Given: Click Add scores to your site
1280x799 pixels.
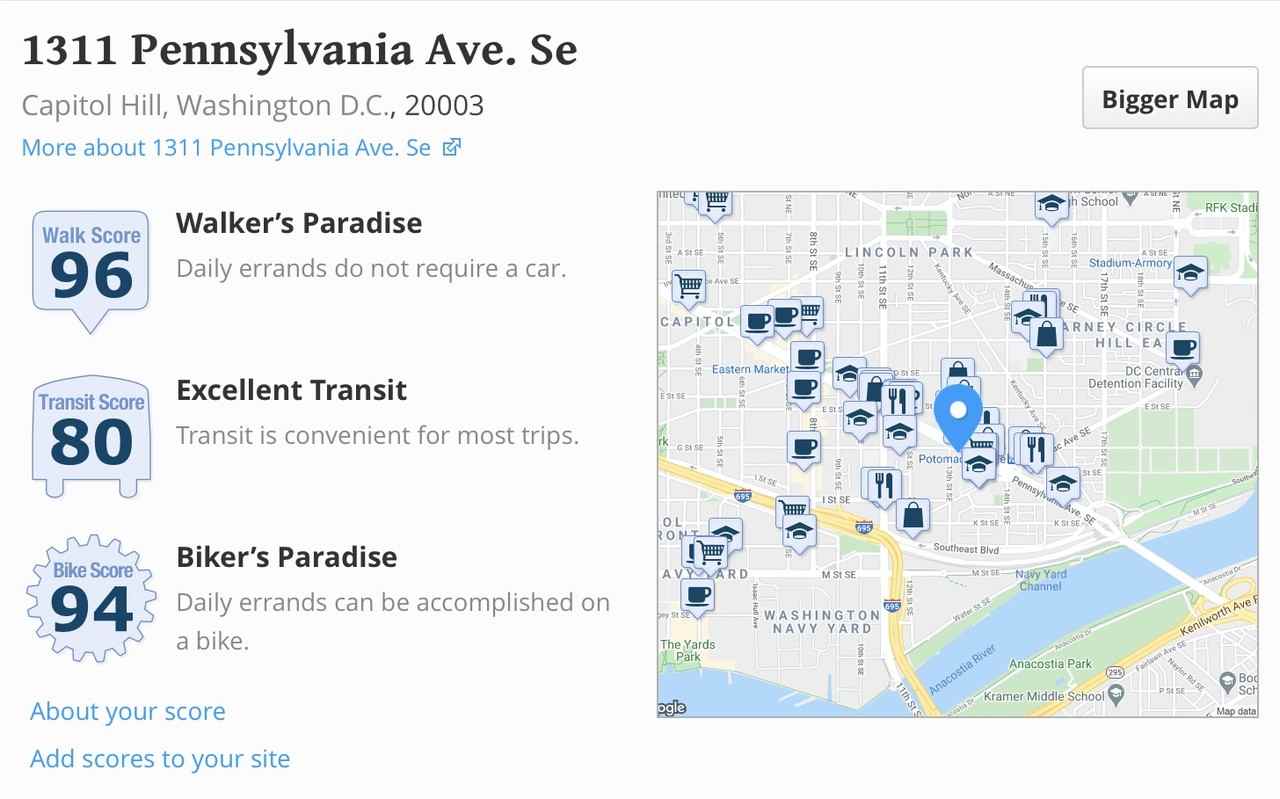Looking at the screenshot, I should [x=160, y=758].
